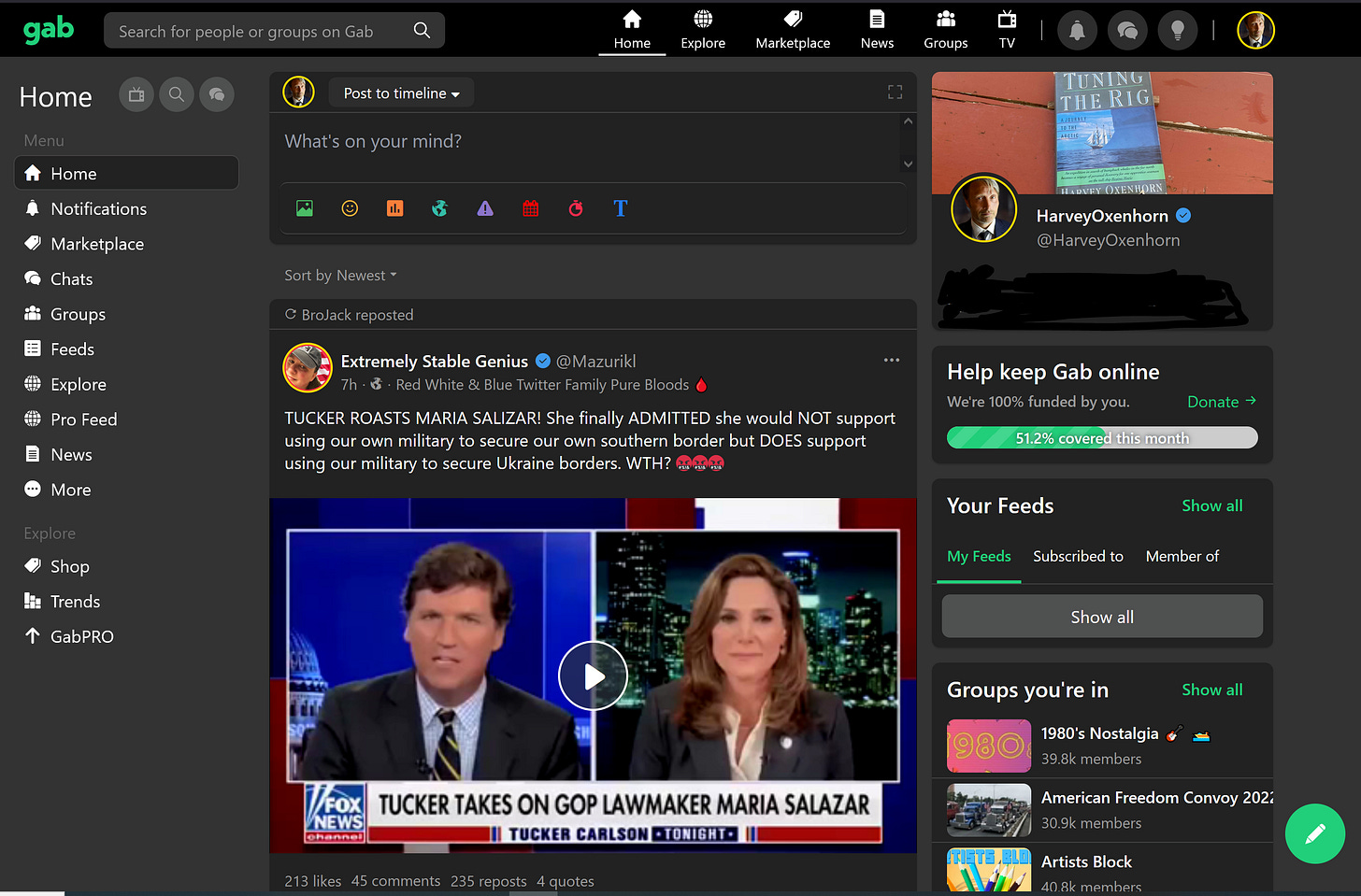Image resolution: width=1361 pixels, height=896 pixels.
Task: View 235 reposts on post
Action: [489, 881]
